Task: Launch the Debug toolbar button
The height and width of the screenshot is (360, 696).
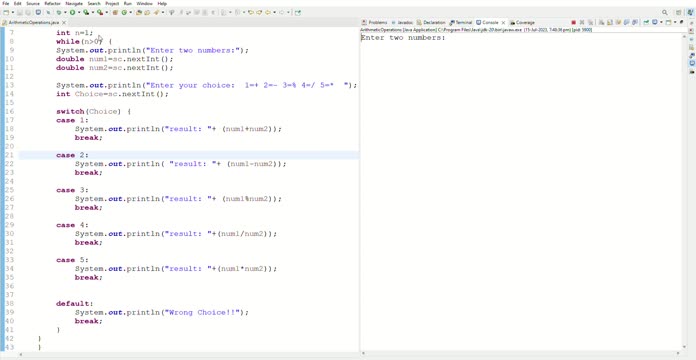Action: click(59, 12)
